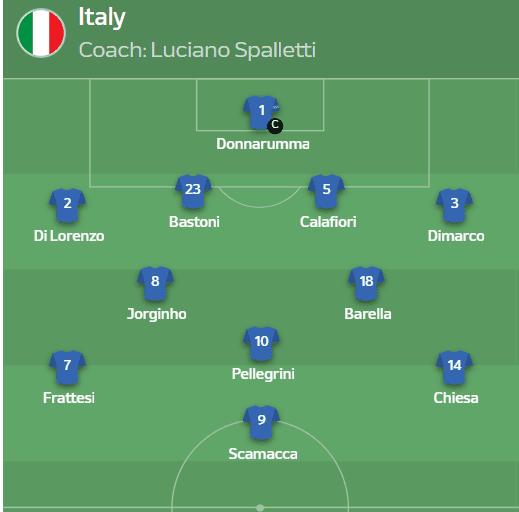Click Frattesi's number 7 shirt icon
Image resolution: width=519 pixels, height=512 pixels.
coord(67,367)
